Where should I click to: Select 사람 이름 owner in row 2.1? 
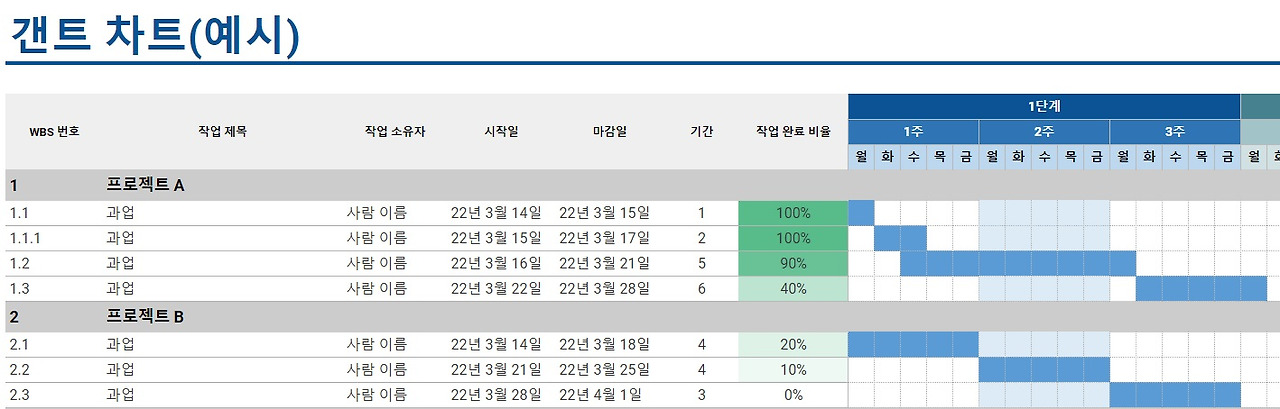377,344
